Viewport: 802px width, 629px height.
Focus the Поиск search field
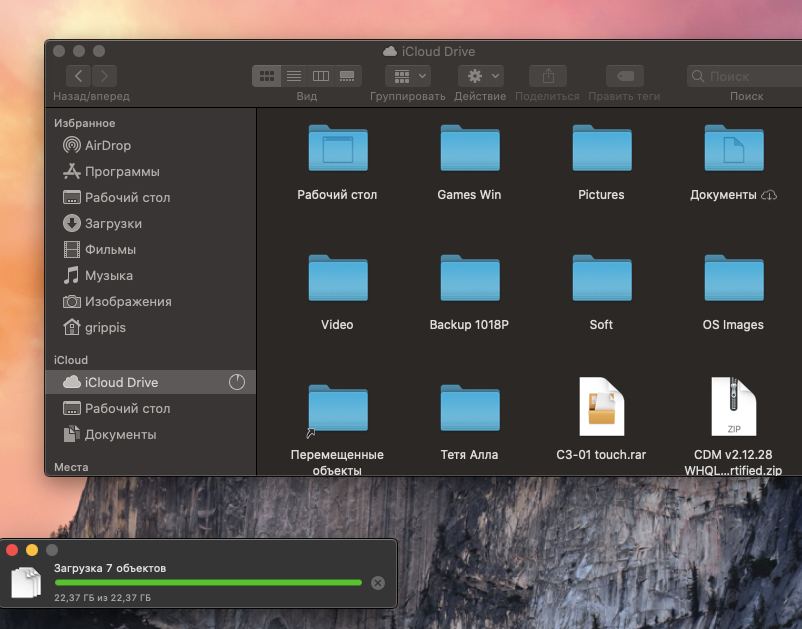pos(744,76)
